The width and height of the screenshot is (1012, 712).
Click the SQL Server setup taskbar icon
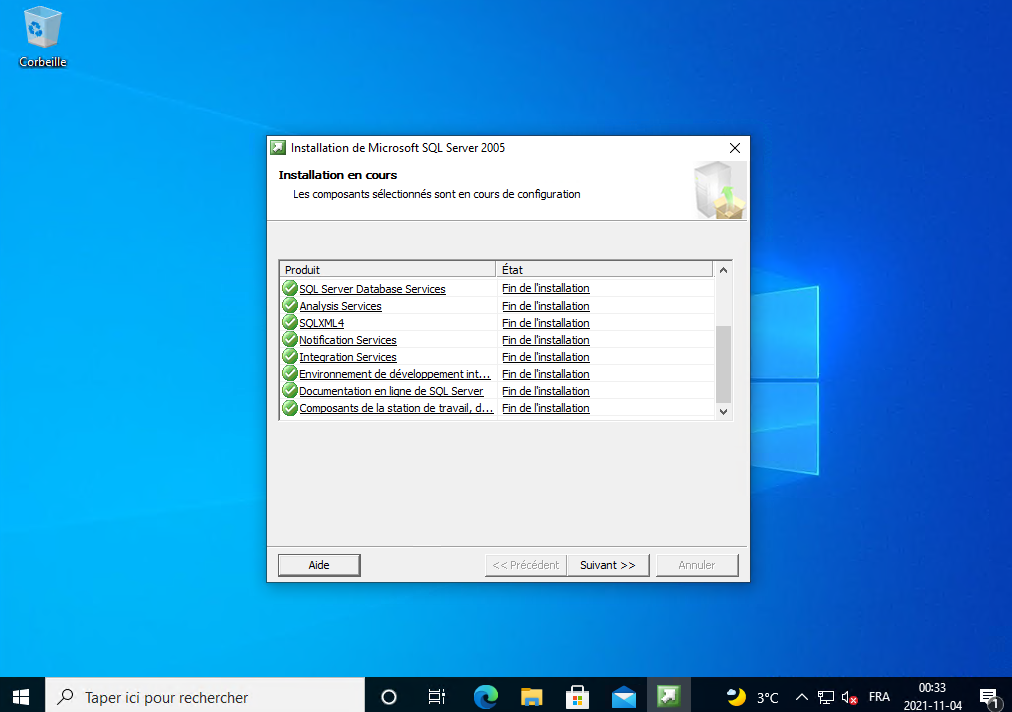(669, 696)
